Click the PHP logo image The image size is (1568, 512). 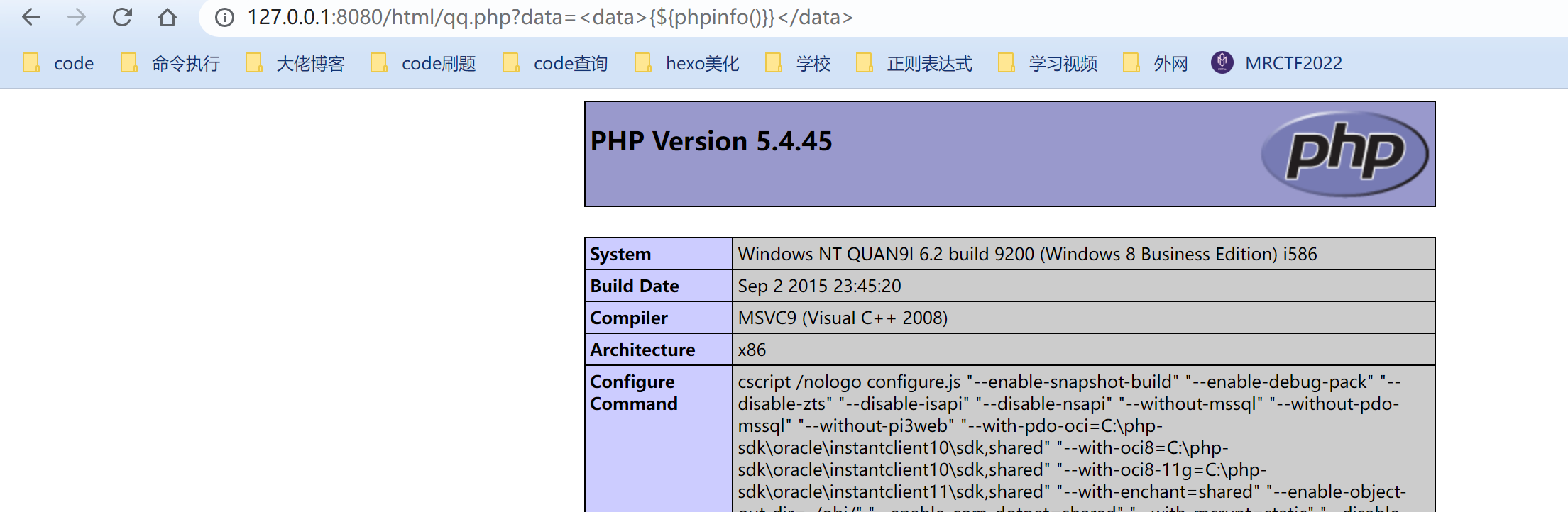click(x=1345, y=154)
